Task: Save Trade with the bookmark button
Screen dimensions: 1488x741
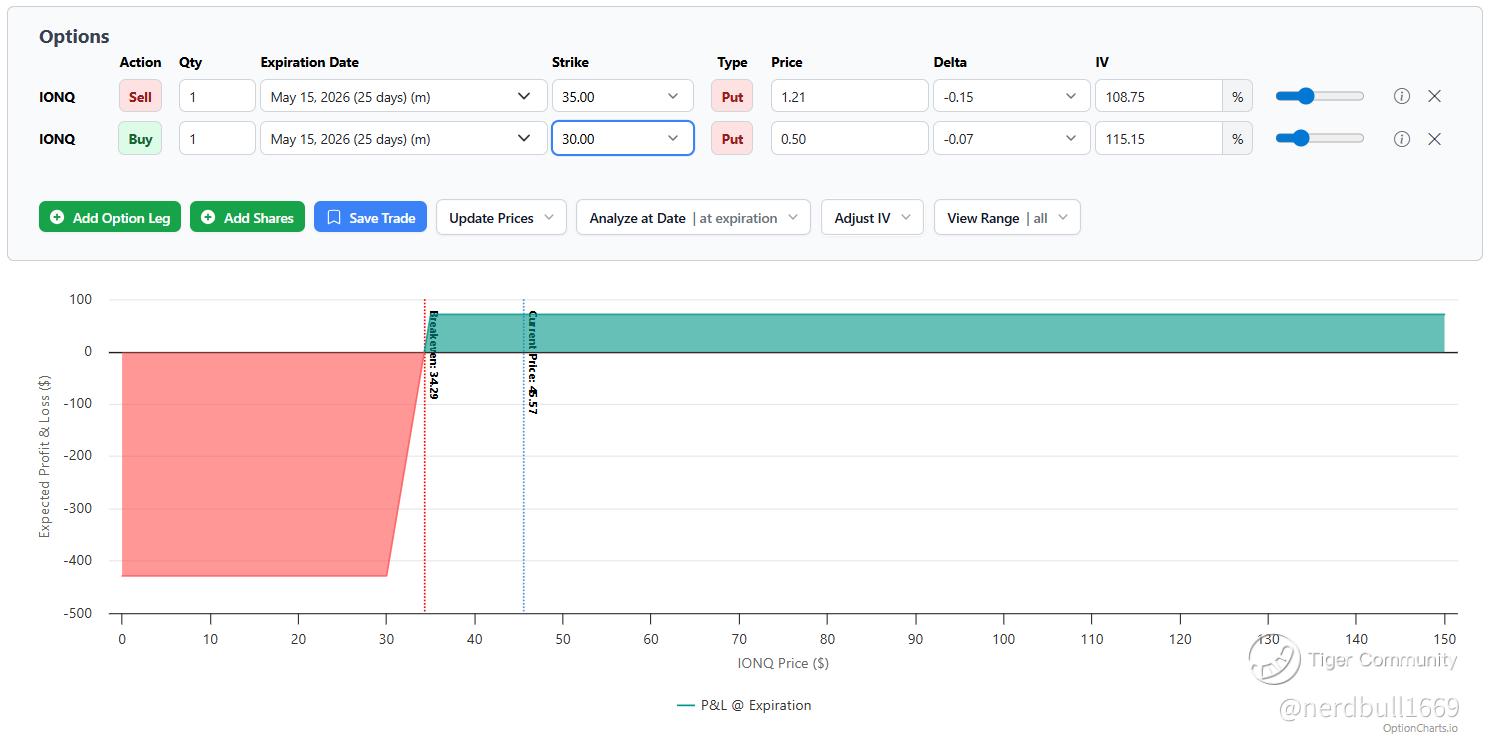Action: coord(370,218)
